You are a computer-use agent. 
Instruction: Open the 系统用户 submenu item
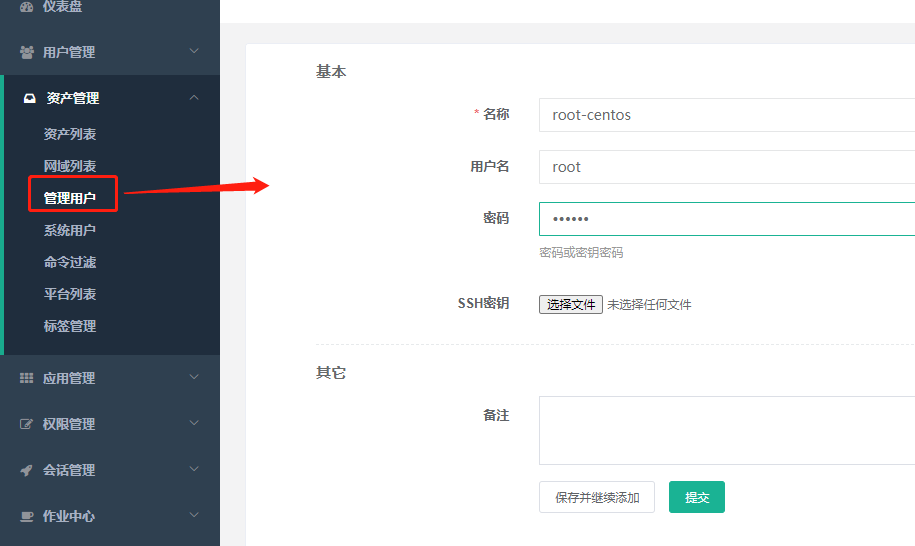(x=70, y=230)
